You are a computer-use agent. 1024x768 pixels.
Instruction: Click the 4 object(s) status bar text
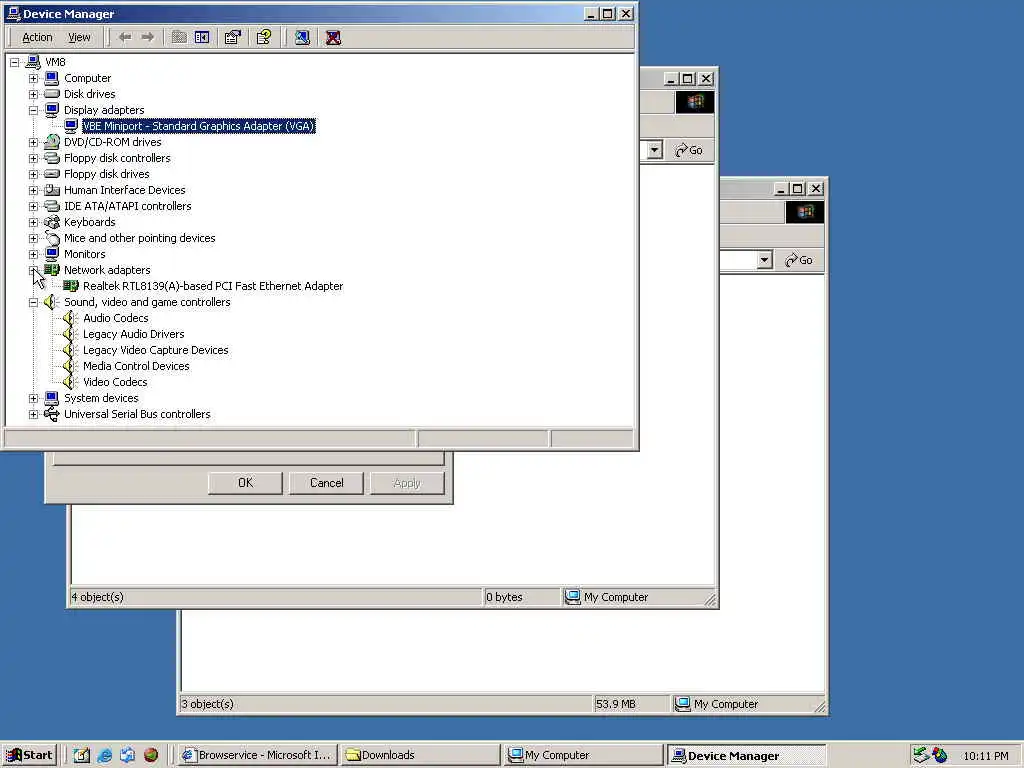[x=97, y=597]
